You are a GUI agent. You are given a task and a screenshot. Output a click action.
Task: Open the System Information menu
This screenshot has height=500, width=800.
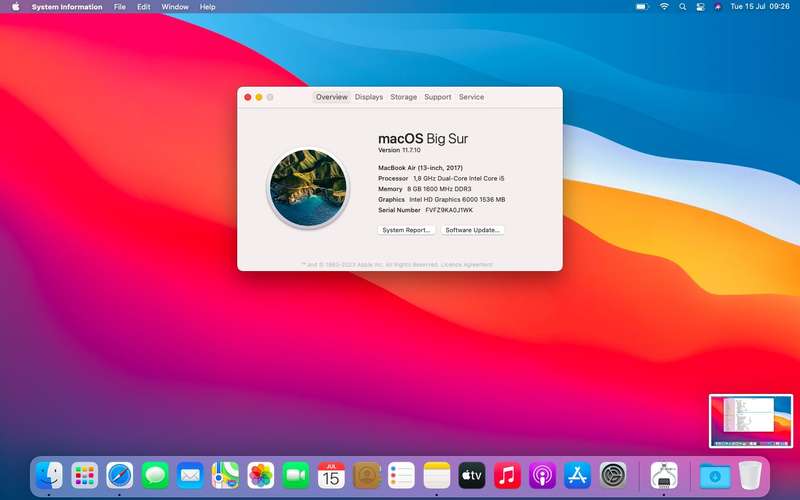67,7
